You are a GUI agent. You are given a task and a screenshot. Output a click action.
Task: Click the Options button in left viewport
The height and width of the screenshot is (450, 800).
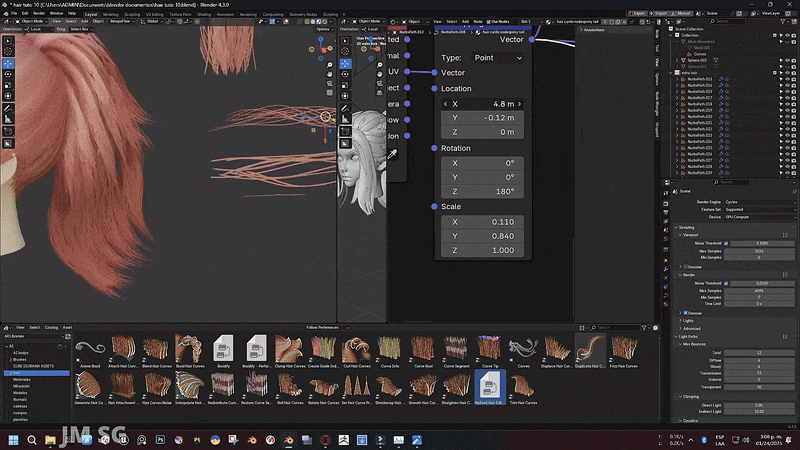pyautogui.click(x=323, y=29)
